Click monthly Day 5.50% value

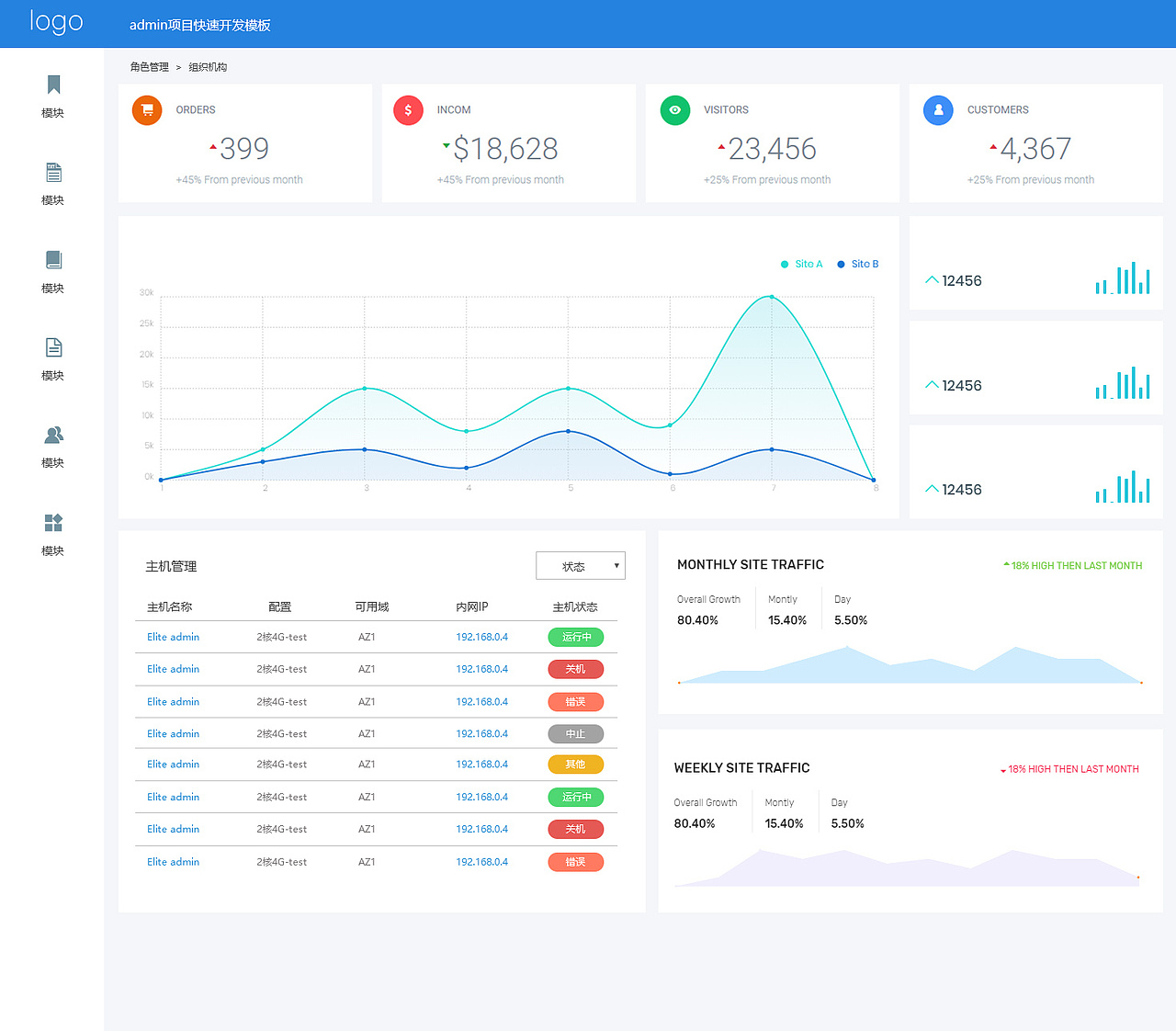coord(851,620)
